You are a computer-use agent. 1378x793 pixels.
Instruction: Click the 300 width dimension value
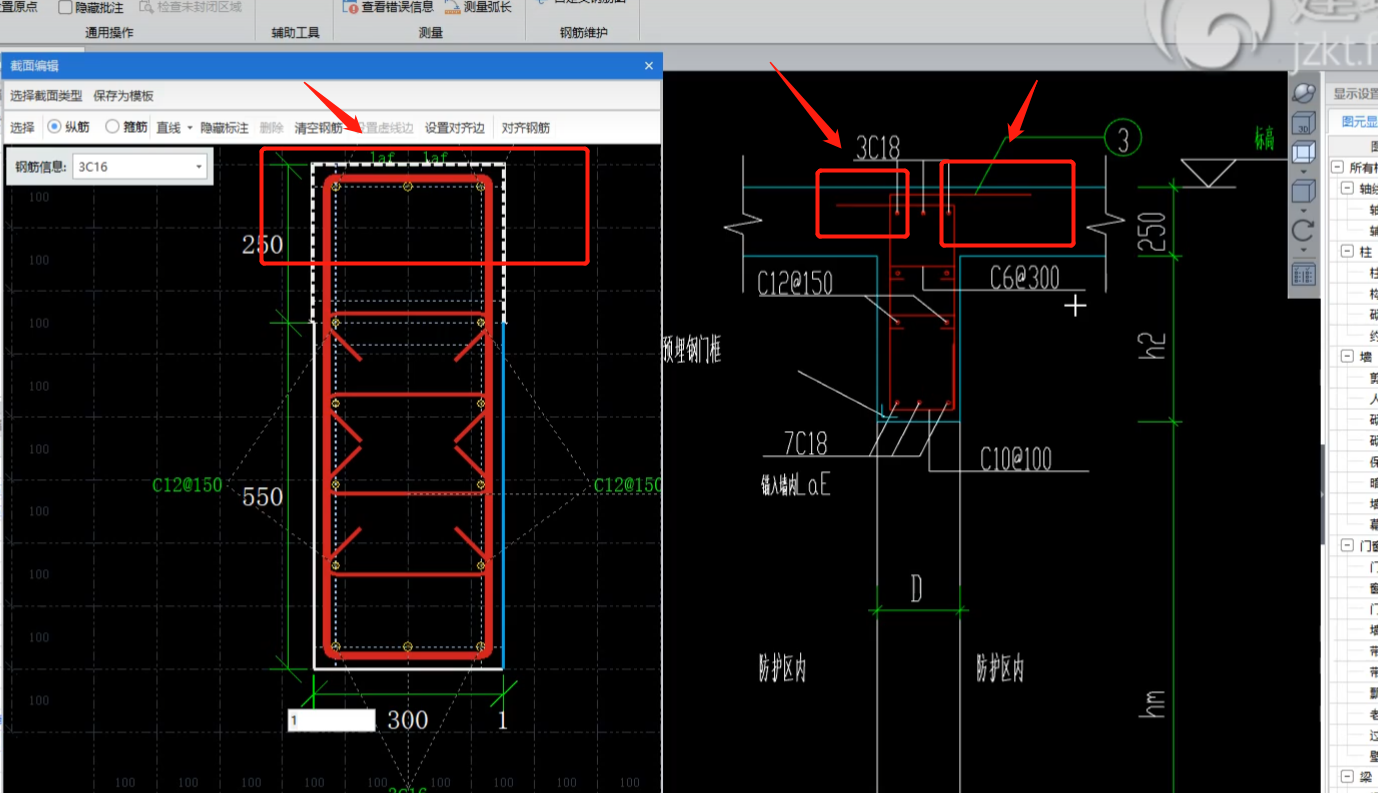(407, 719)
